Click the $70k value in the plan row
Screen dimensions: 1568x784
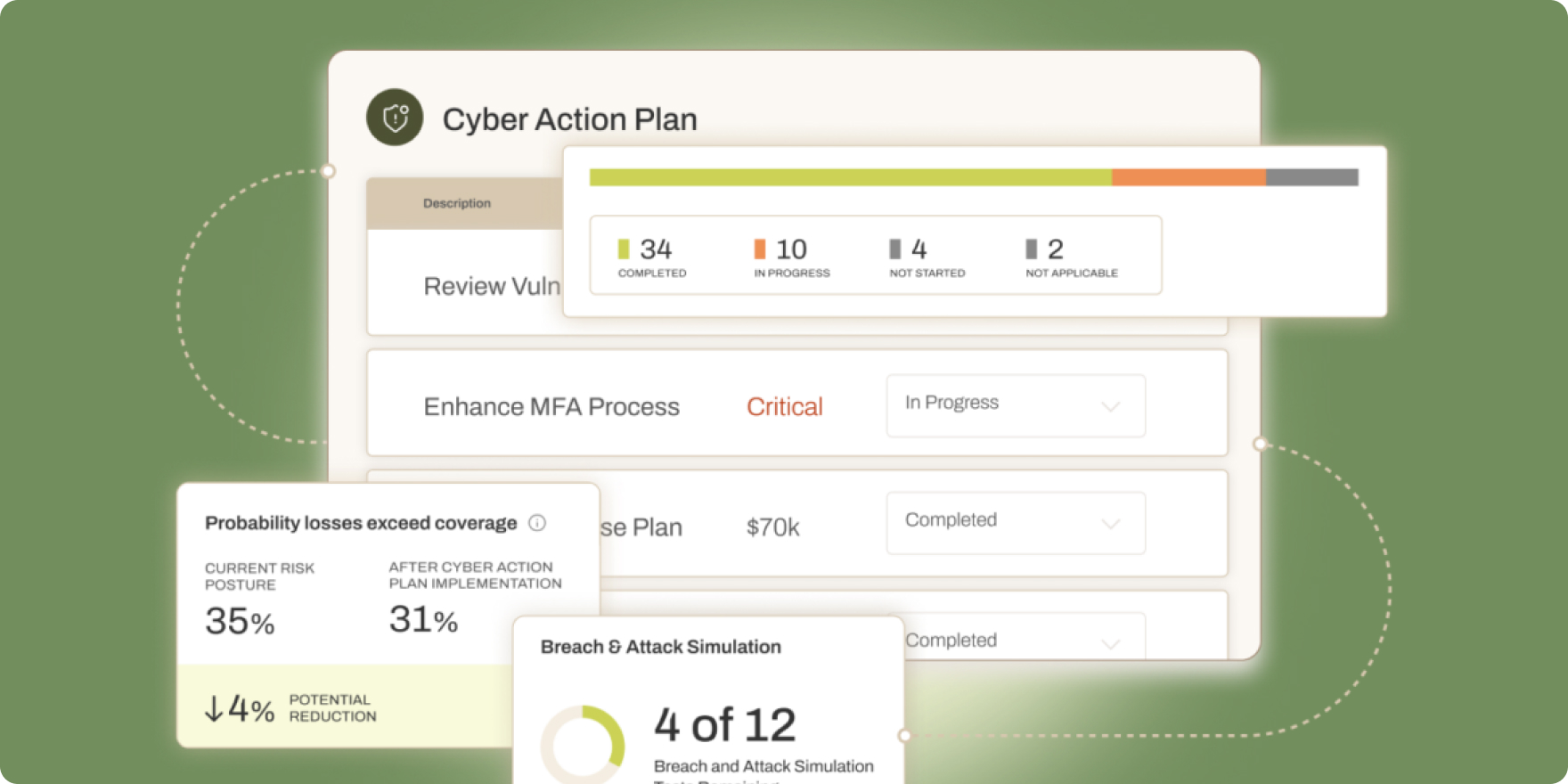(772, 527)
